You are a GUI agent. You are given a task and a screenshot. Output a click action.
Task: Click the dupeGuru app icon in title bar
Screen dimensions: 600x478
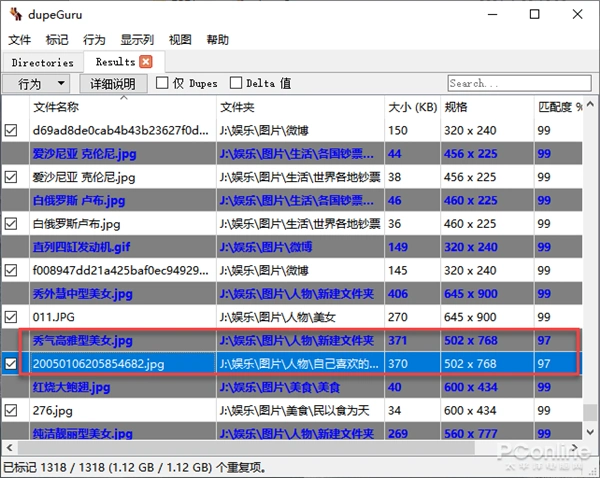(14, 14)
